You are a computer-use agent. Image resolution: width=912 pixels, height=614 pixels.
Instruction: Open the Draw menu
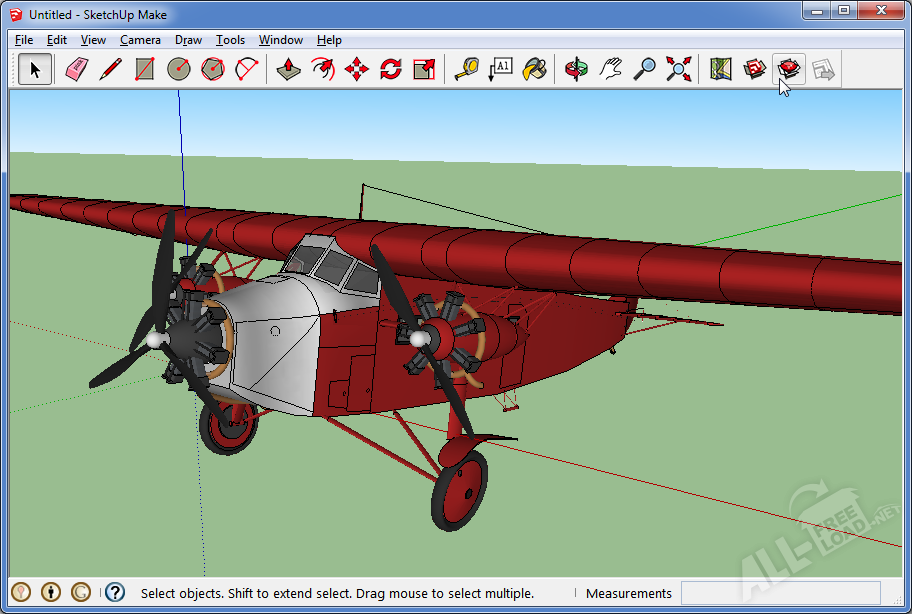click(x=188, y=40)
